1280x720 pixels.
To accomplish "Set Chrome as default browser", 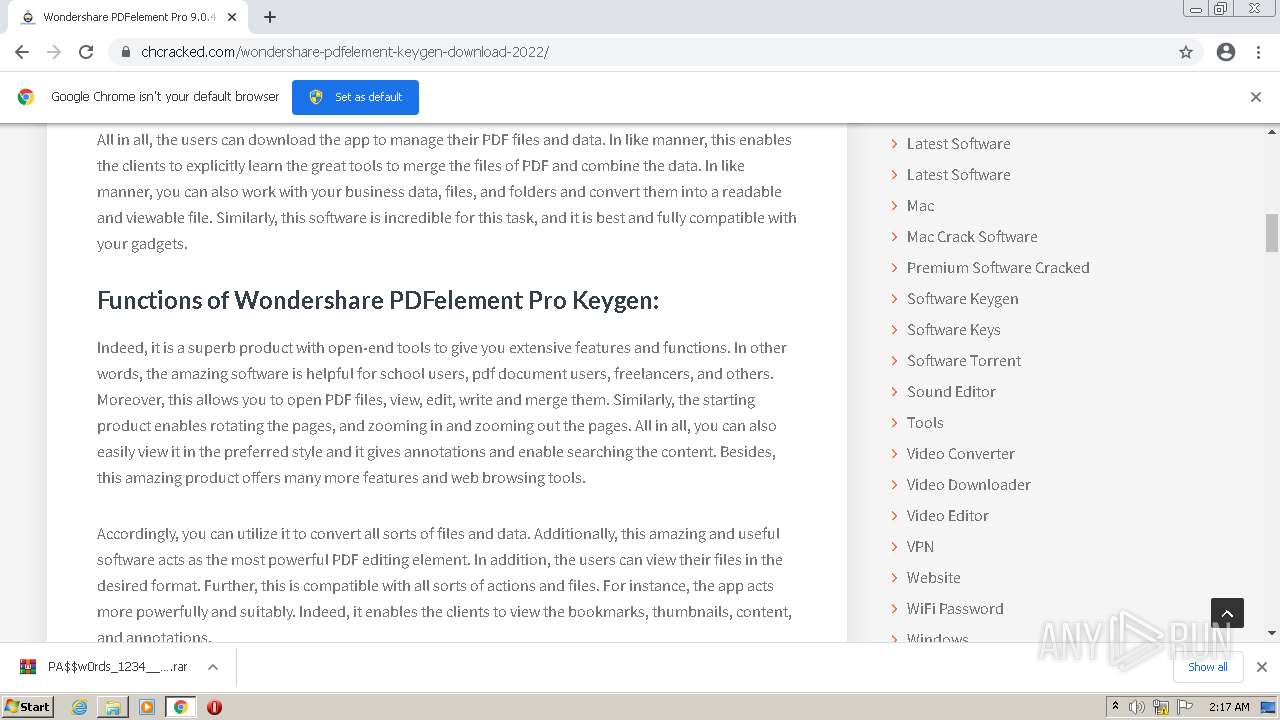I will pyautogui.click(x=355, y=97).
